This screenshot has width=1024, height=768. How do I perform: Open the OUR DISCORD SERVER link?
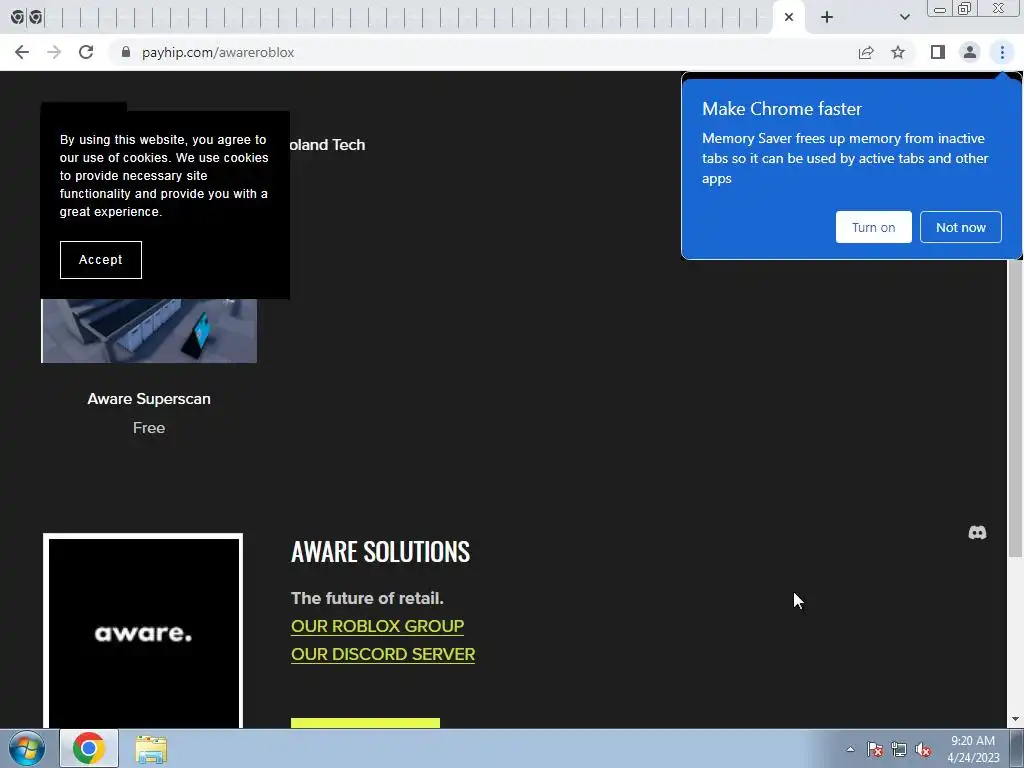tap(383, 654)
